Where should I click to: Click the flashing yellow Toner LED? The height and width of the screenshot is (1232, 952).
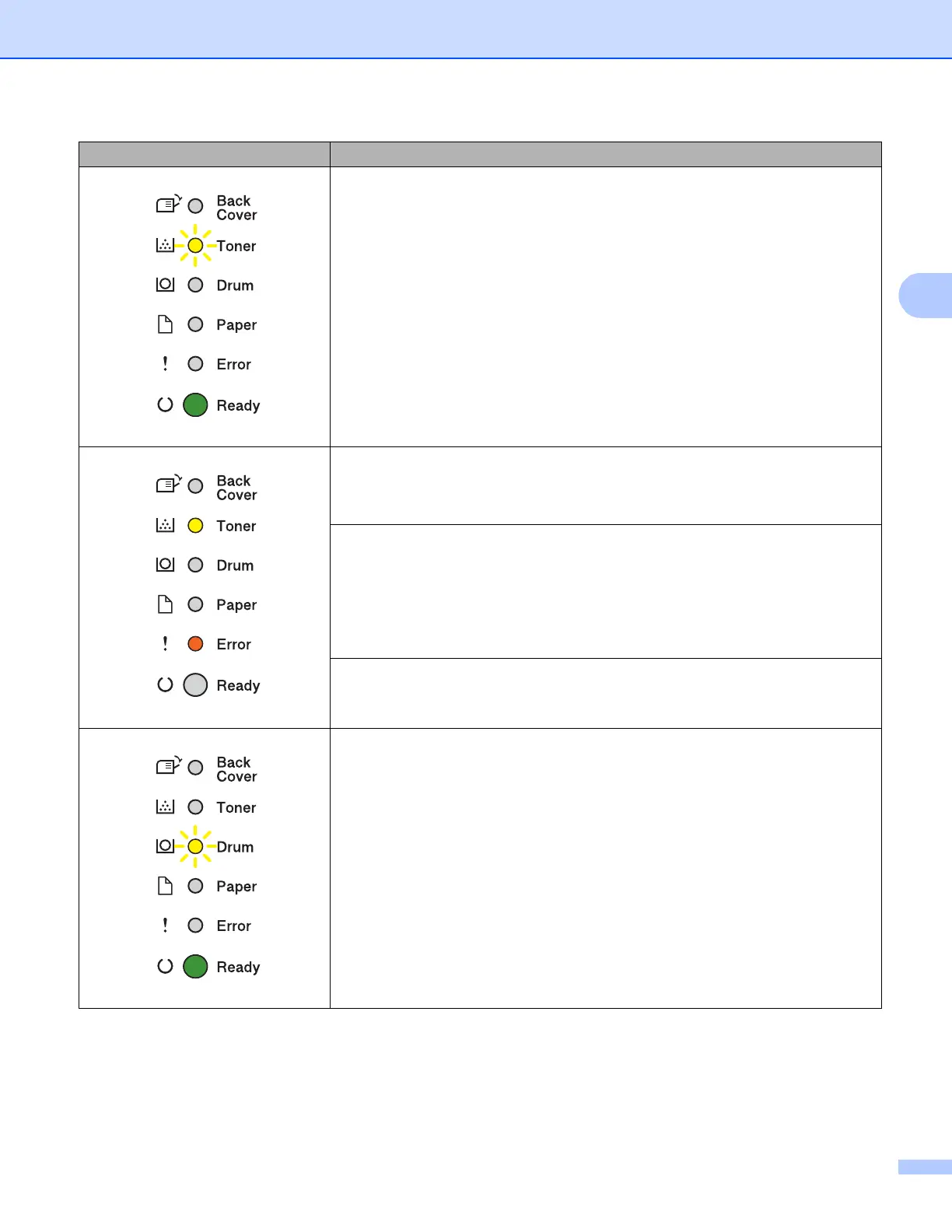[x=195, y=246]
